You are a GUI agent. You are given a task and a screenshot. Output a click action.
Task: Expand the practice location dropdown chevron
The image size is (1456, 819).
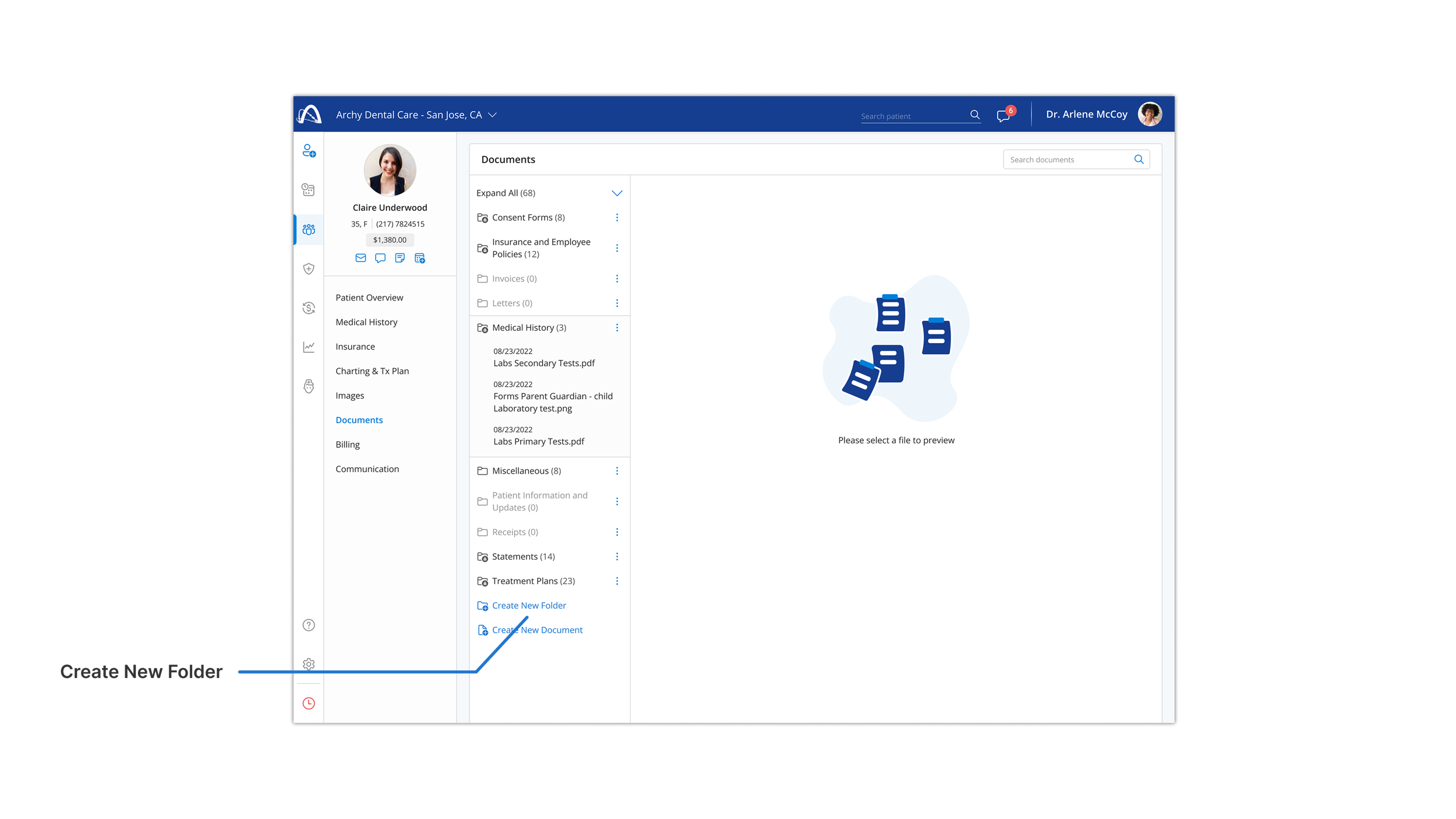point(492,115)
